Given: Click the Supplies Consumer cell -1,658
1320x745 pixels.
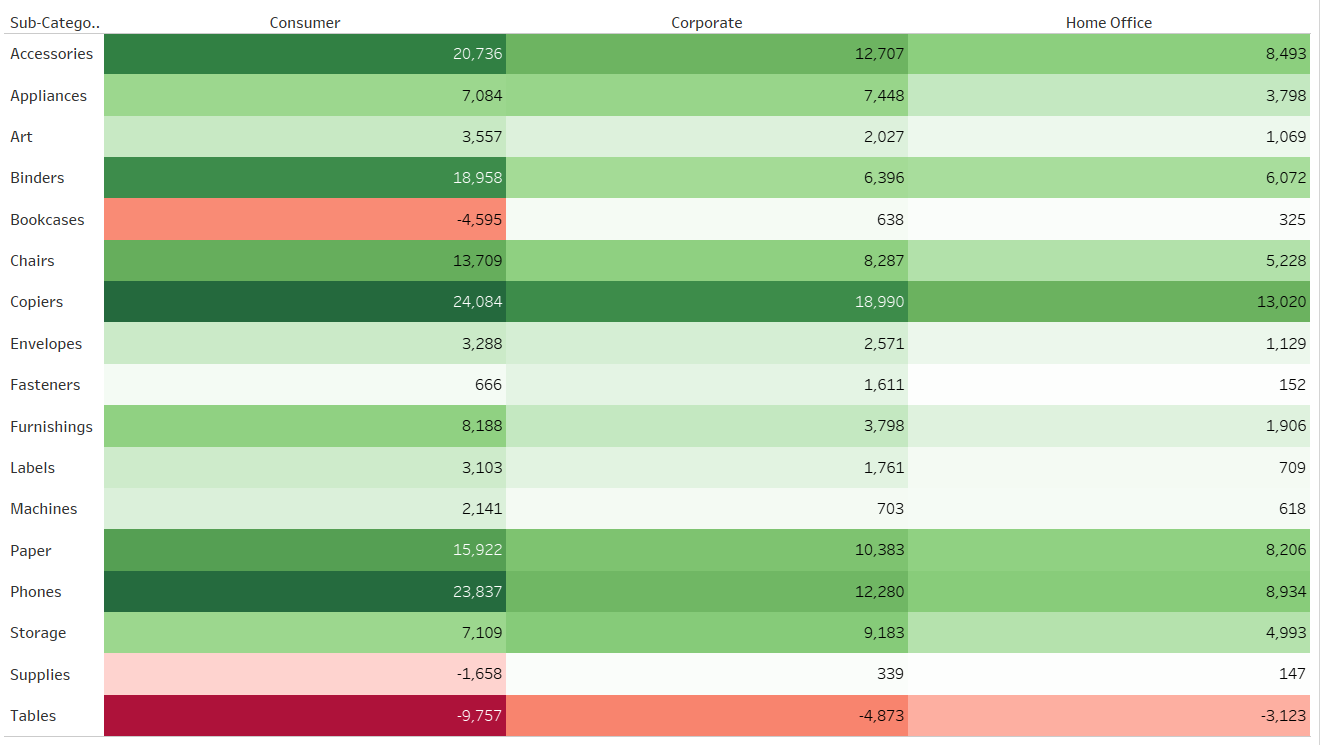Looking at the screenshot, I should (x=305, y=675).
